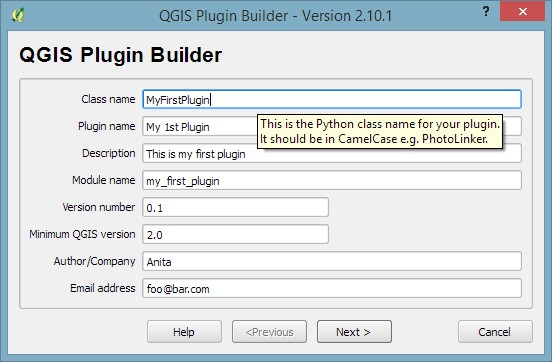Click into the Description text field
552x362 pixels.
pyautogui.click(x=332, y=154)
